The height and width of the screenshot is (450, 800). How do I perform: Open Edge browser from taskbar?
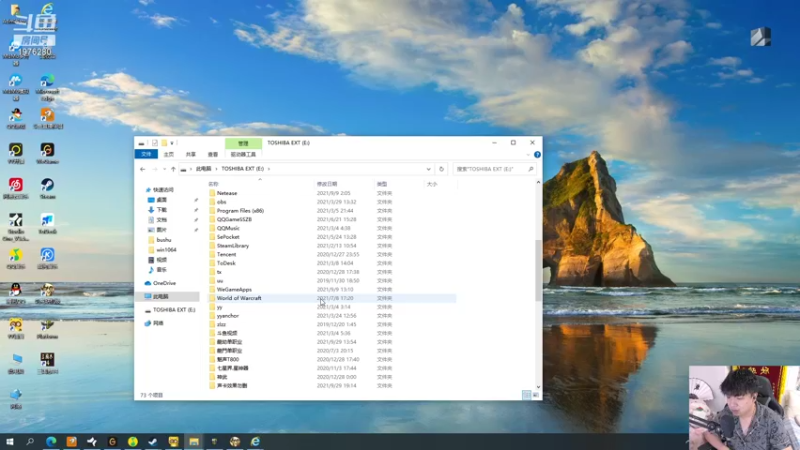click(51, 441)
